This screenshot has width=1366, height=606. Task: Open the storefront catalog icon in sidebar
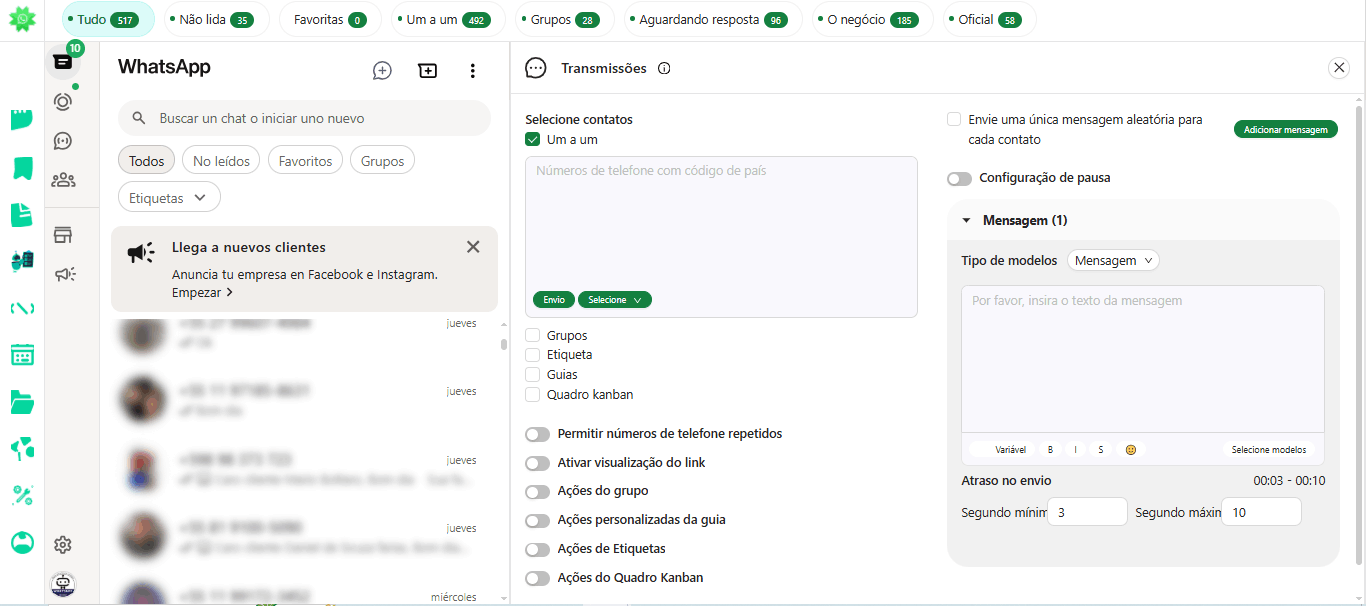pyautogui.click(x=63, y=235)
